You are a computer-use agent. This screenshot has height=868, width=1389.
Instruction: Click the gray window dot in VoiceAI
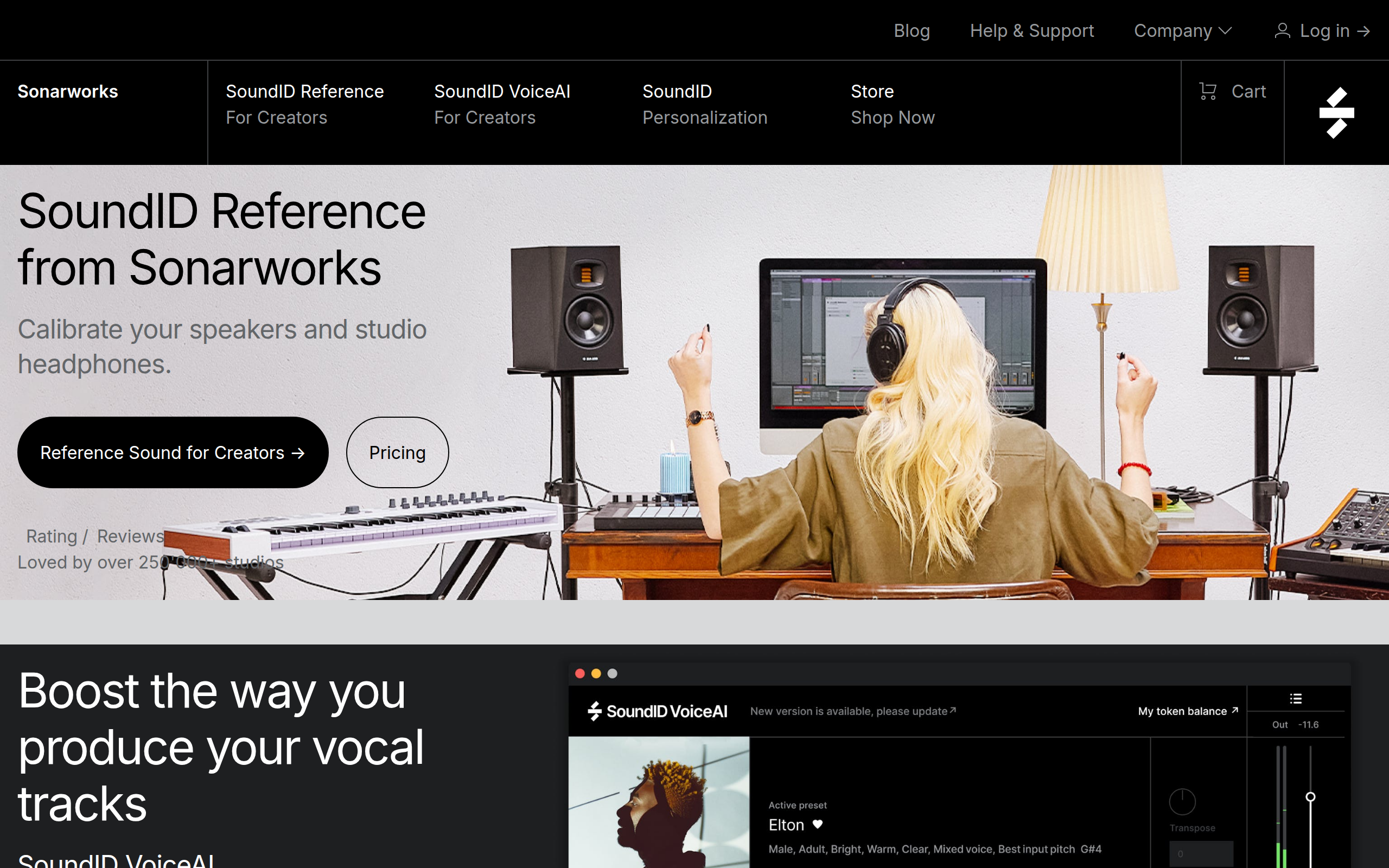point(613,673)
